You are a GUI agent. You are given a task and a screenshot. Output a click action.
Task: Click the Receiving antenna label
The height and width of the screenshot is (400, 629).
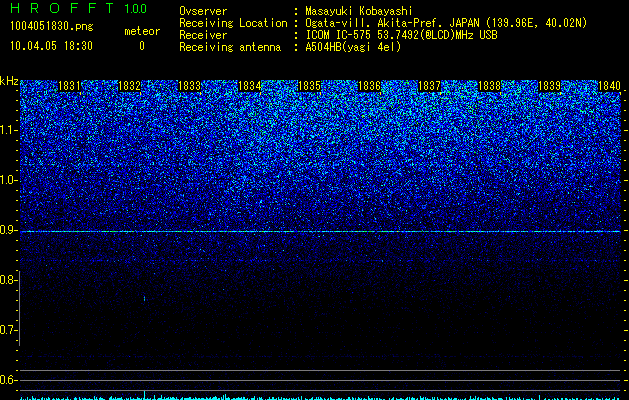pyautogui.click(x=230, y=47)
